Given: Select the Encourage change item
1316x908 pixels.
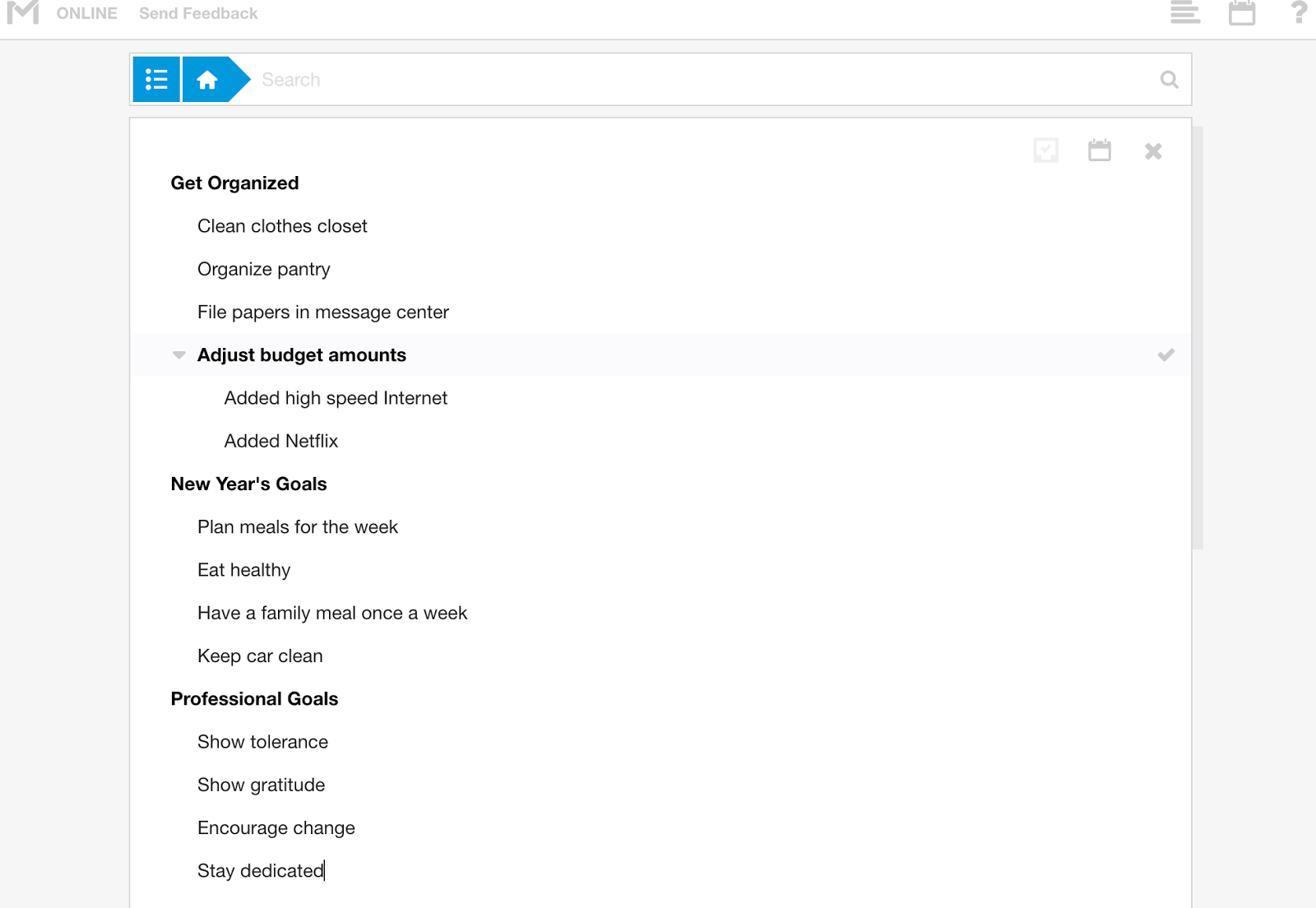Looking at the screenshot, I should pos(276,828).
